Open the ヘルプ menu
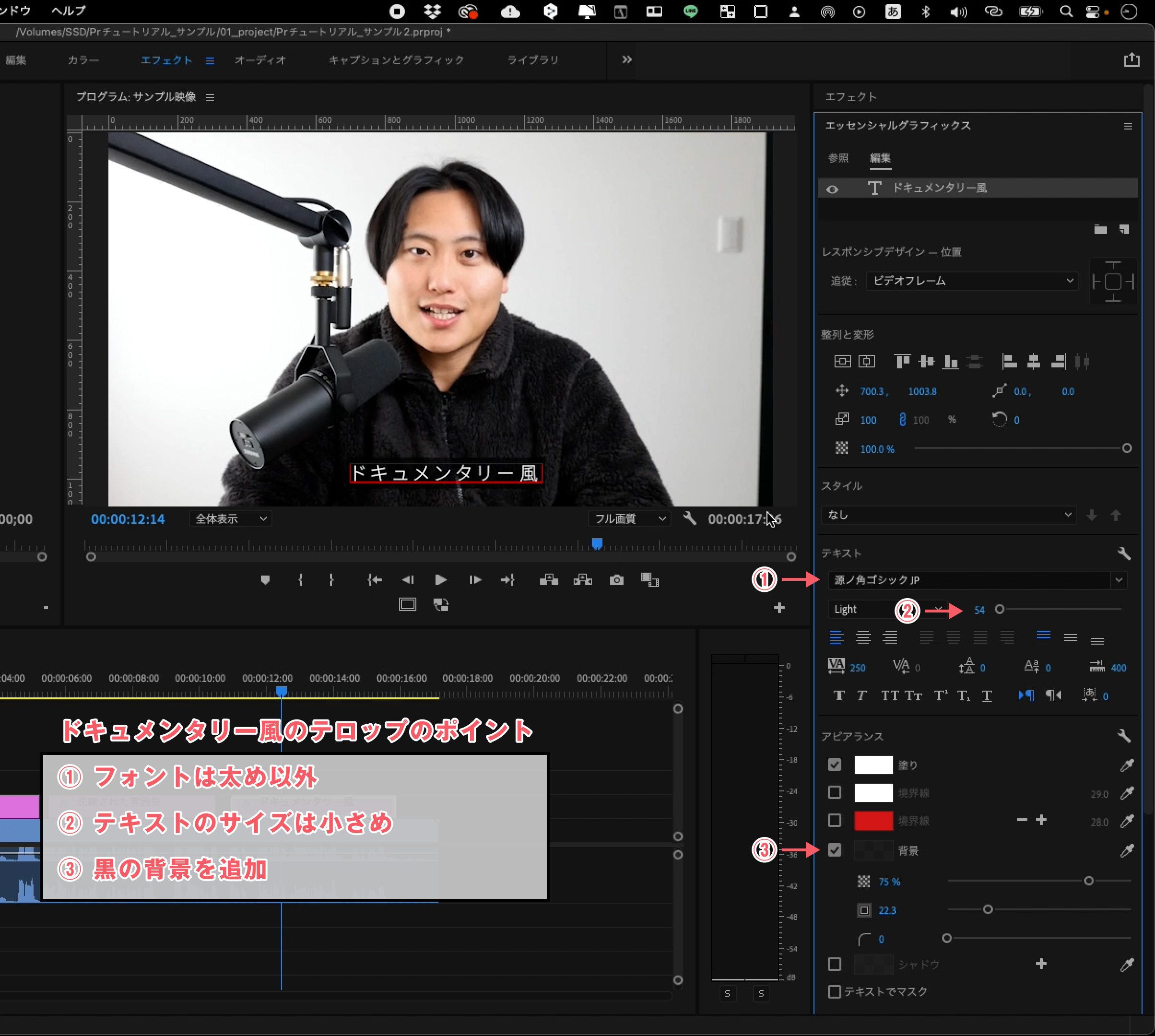Screen dimensions: 1155x1036 68,10
